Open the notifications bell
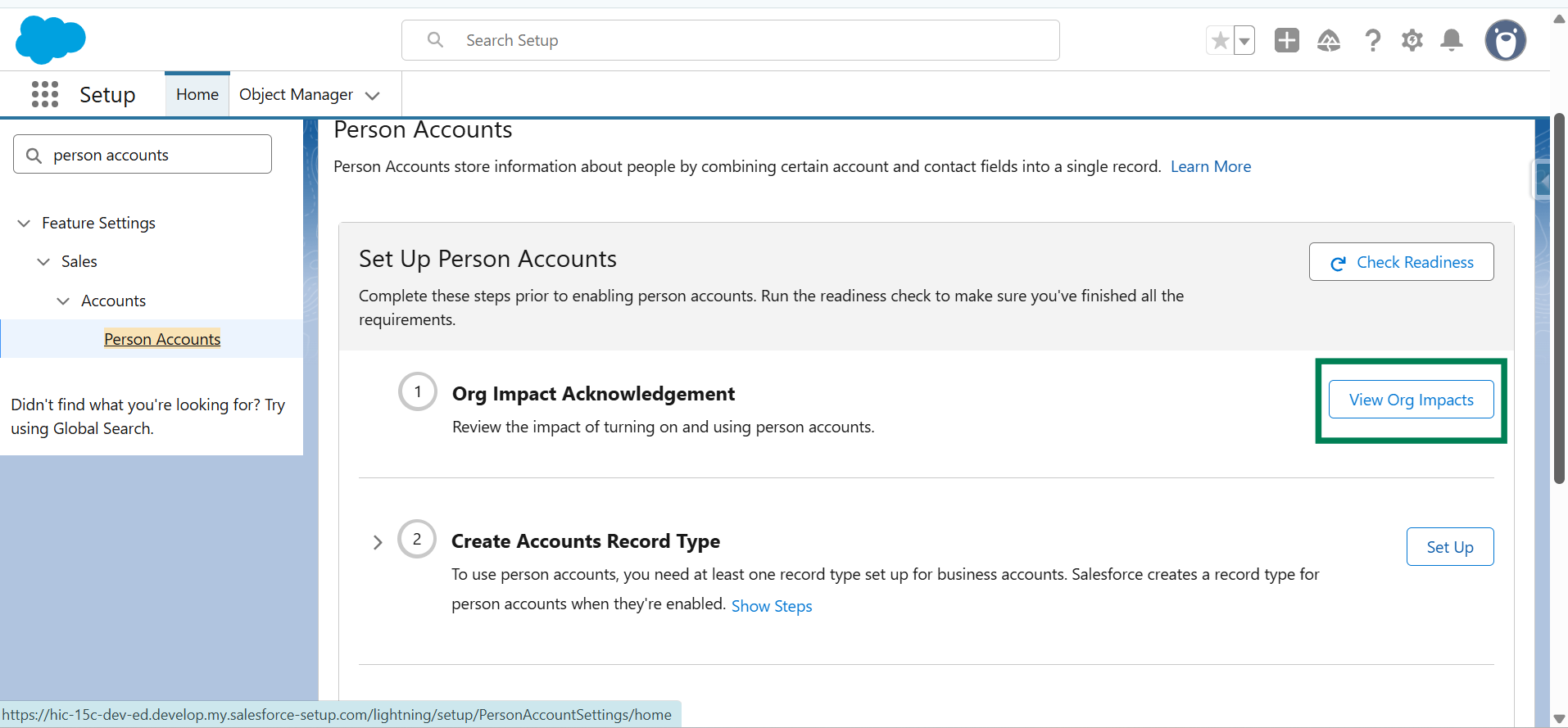Viewport: 1568px width, 728px height. point(1451,40)
